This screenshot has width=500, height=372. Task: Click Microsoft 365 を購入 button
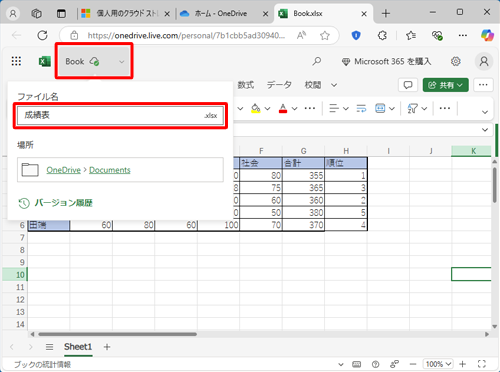tap(387, 61)
